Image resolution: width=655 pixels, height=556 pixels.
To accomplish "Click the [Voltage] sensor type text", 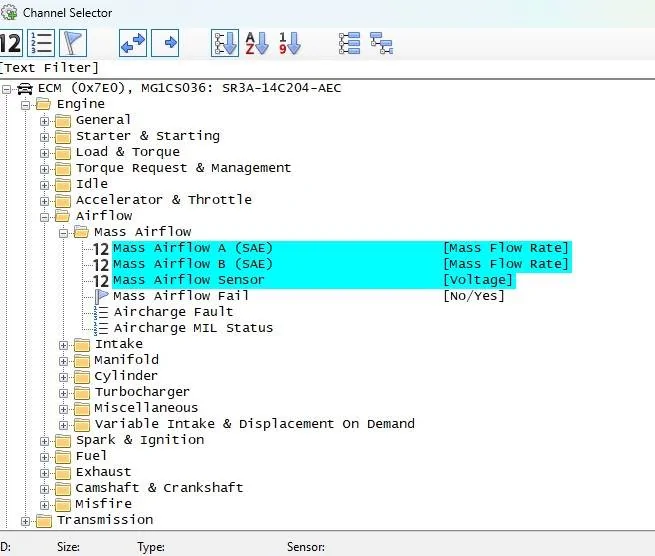I will (x=477, y=280).
